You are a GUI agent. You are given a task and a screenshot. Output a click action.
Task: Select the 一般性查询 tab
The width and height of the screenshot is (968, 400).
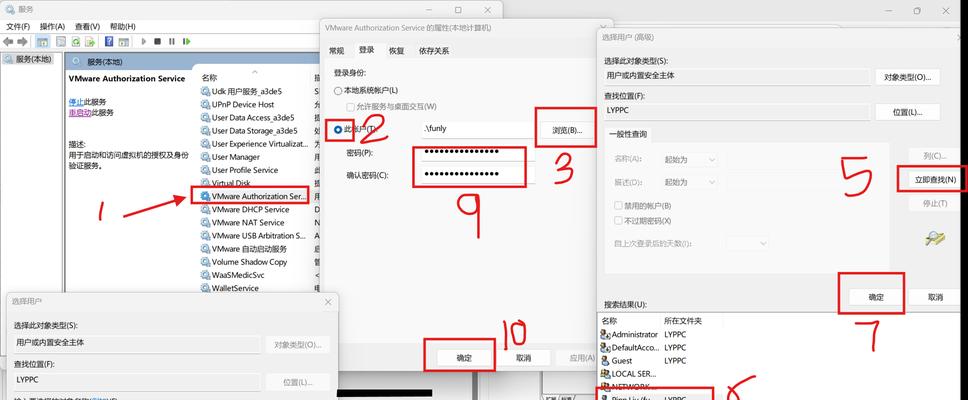click(x=627, y=135)
